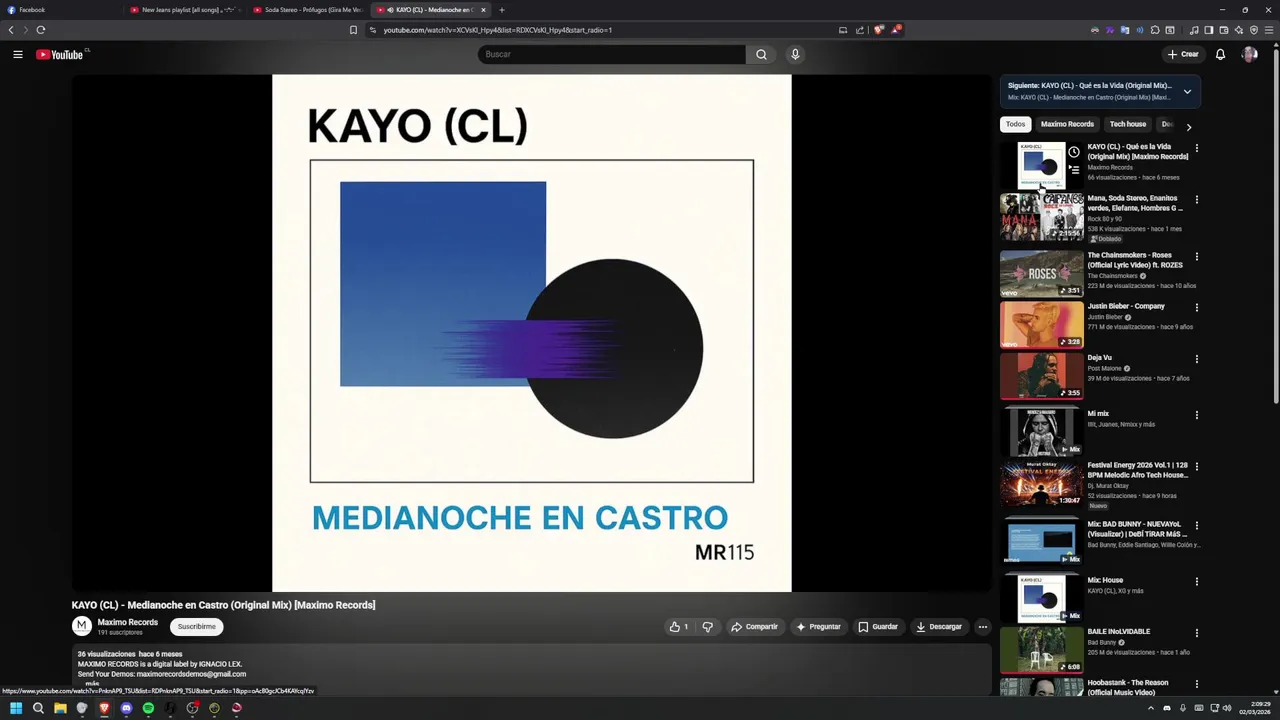Select the Todos filter chip
Image resolution: width=1280 pixels, height=720 pixels.
(x=1015, y=124)
